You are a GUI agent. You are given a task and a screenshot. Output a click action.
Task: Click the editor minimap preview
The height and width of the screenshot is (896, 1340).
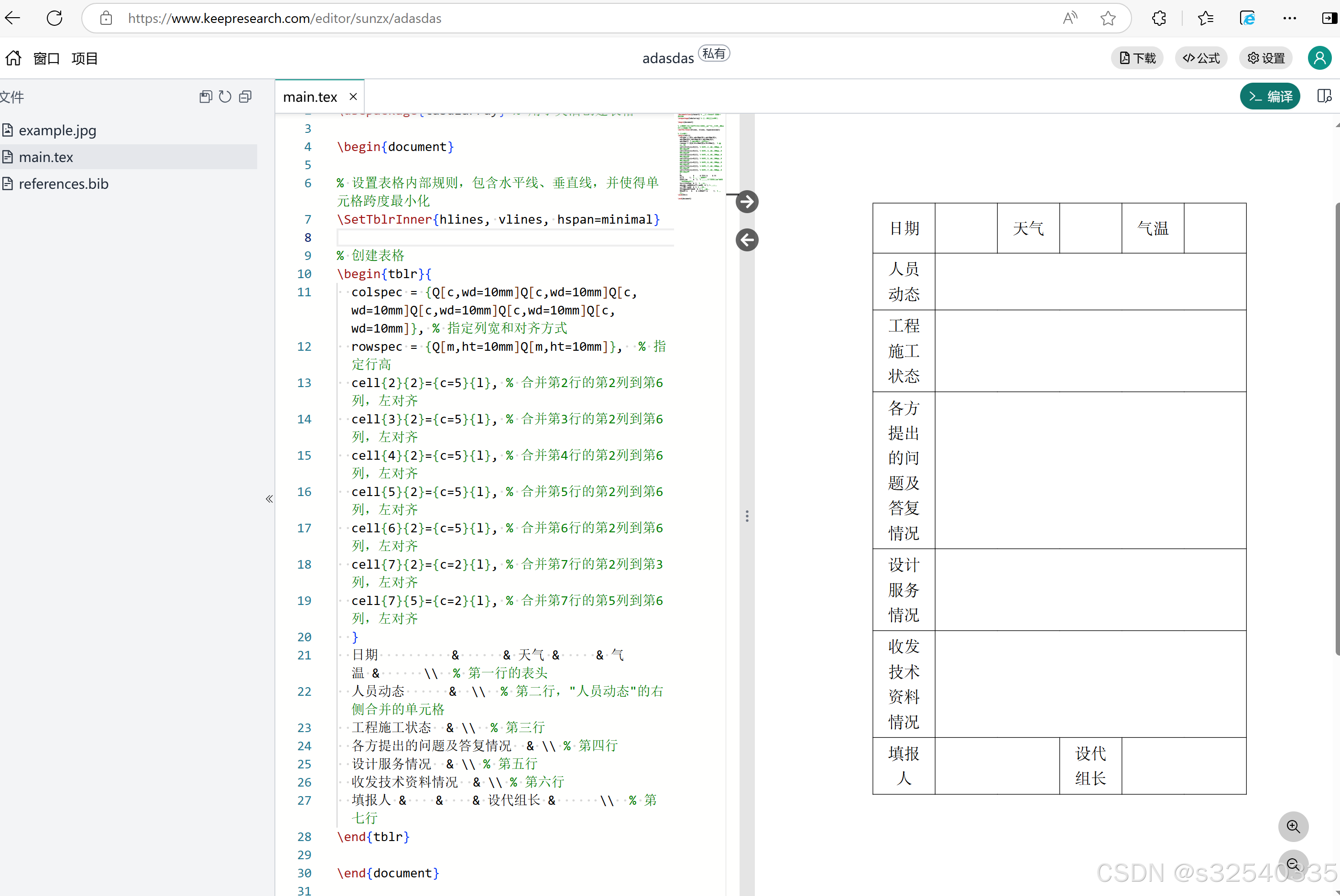[x=700, y=155]
